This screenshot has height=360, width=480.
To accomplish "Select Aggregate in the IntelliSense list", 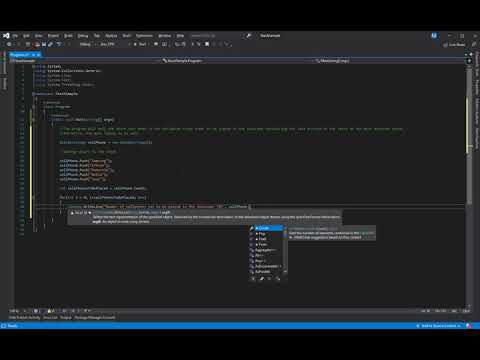I will coord(266,250).
